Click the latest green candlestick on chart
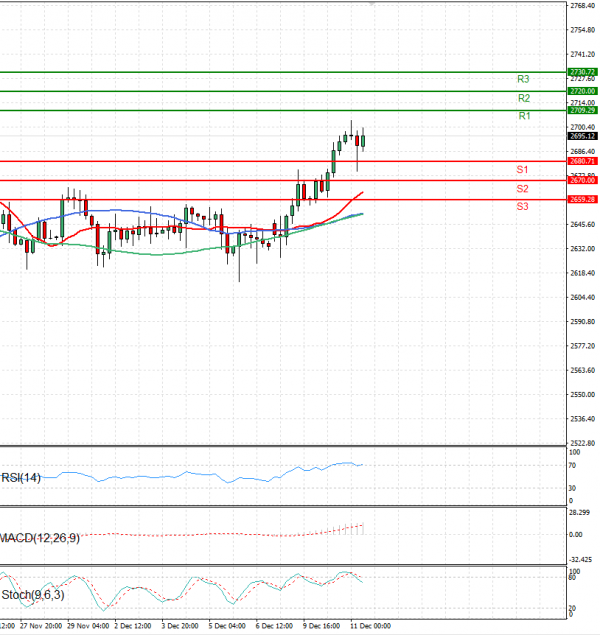The image size is (600, 635). click(363, 141)
